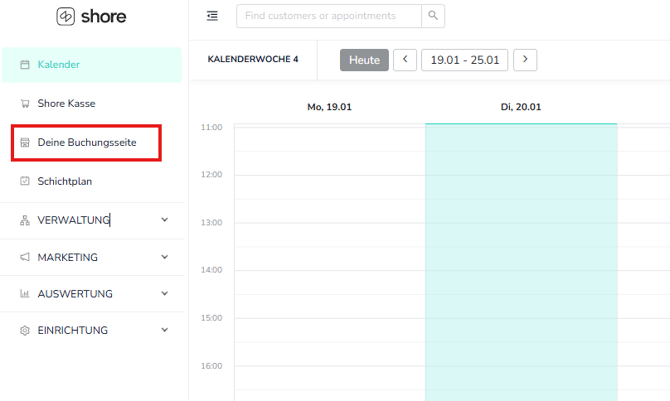The image size is (670, 401).
Task: Open the 19.01 - 25.01 date range picker
Action: point(465,60)
